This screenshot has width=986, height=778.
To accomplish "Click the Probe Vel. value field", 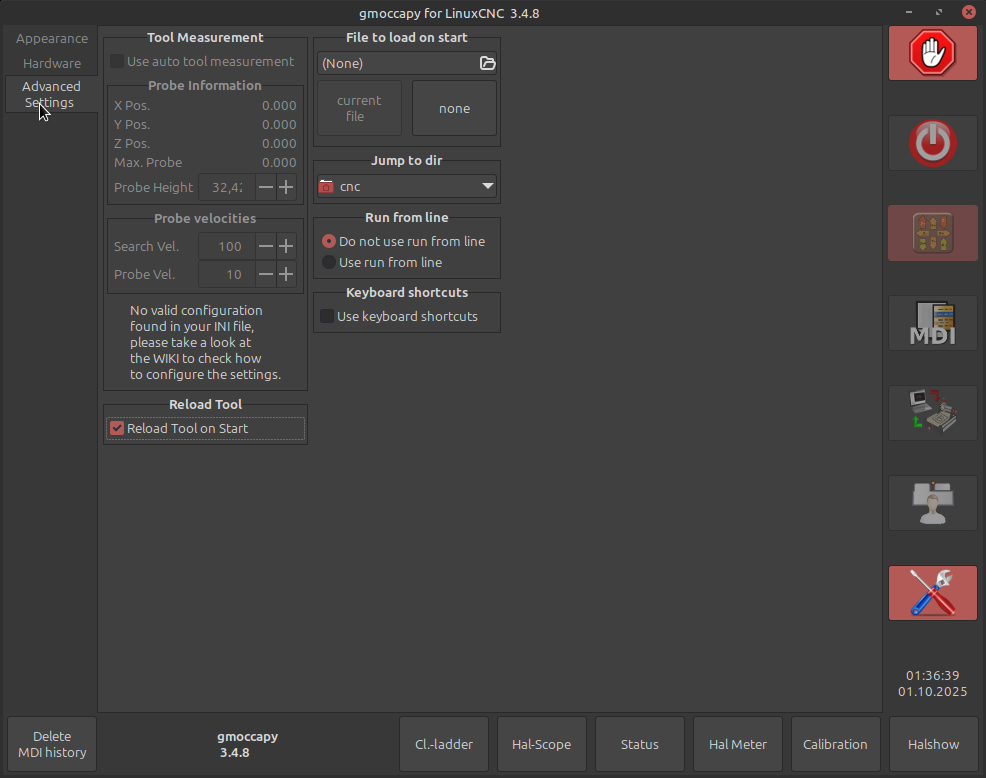I will [226, 274].
